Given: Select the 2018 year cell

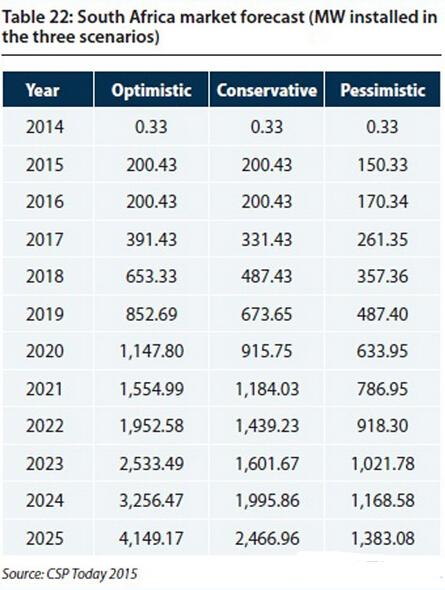Looking at the screenshot, I should pos(45,276).
